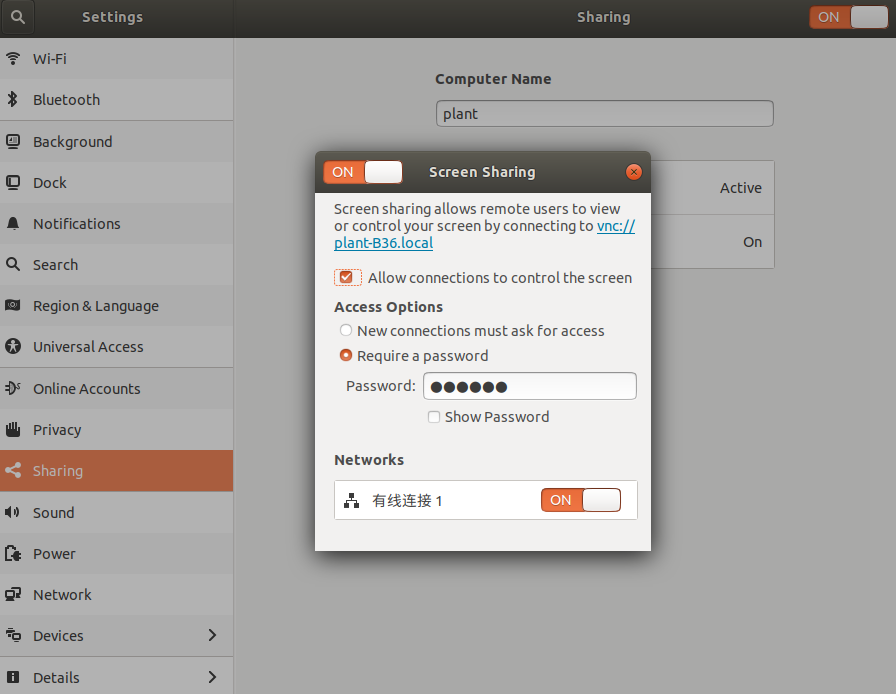Expand the Details submenu chevron
This screenshot has height=694, width=896.
click(213, 677)
